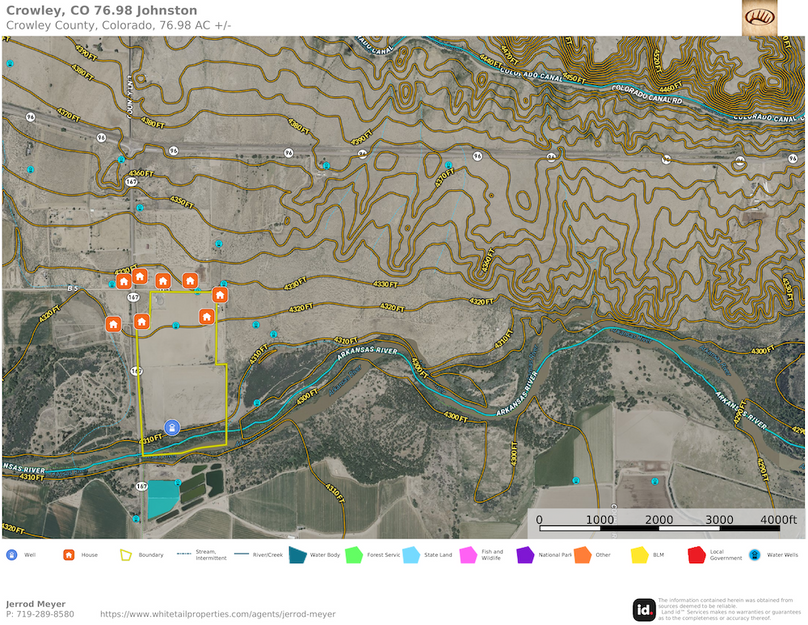Click the turquoise water body south of the boundary
Screen dimensions: 808x625
pyautogui.click(x=162, y=500)
